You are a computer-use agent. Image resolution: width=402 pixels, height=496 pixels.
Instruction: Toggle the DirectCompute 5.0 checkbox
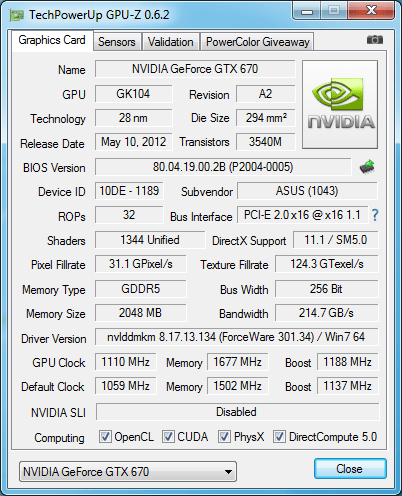coord(279,436)
